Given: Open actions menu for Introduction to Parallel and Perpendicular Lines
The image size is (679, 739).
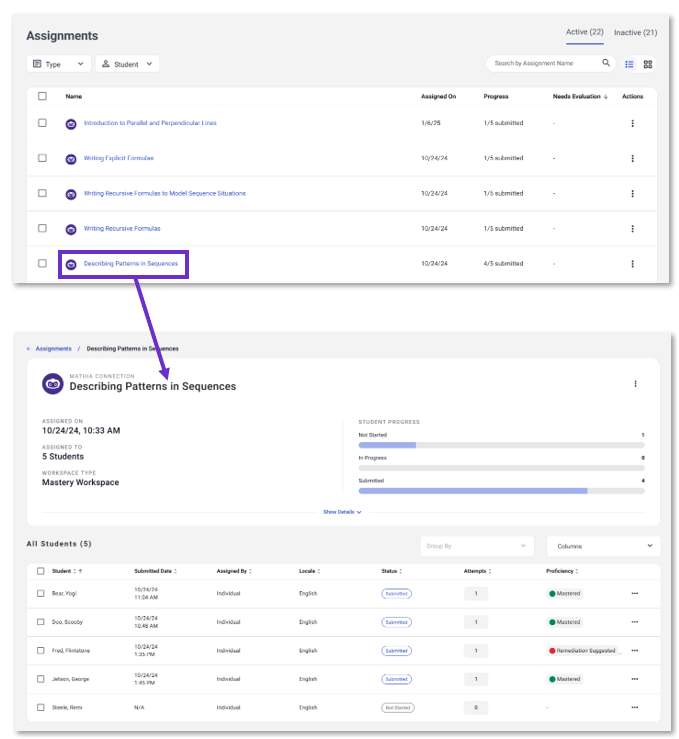Looking at the screenshot, I should click(x=632, y=123).
